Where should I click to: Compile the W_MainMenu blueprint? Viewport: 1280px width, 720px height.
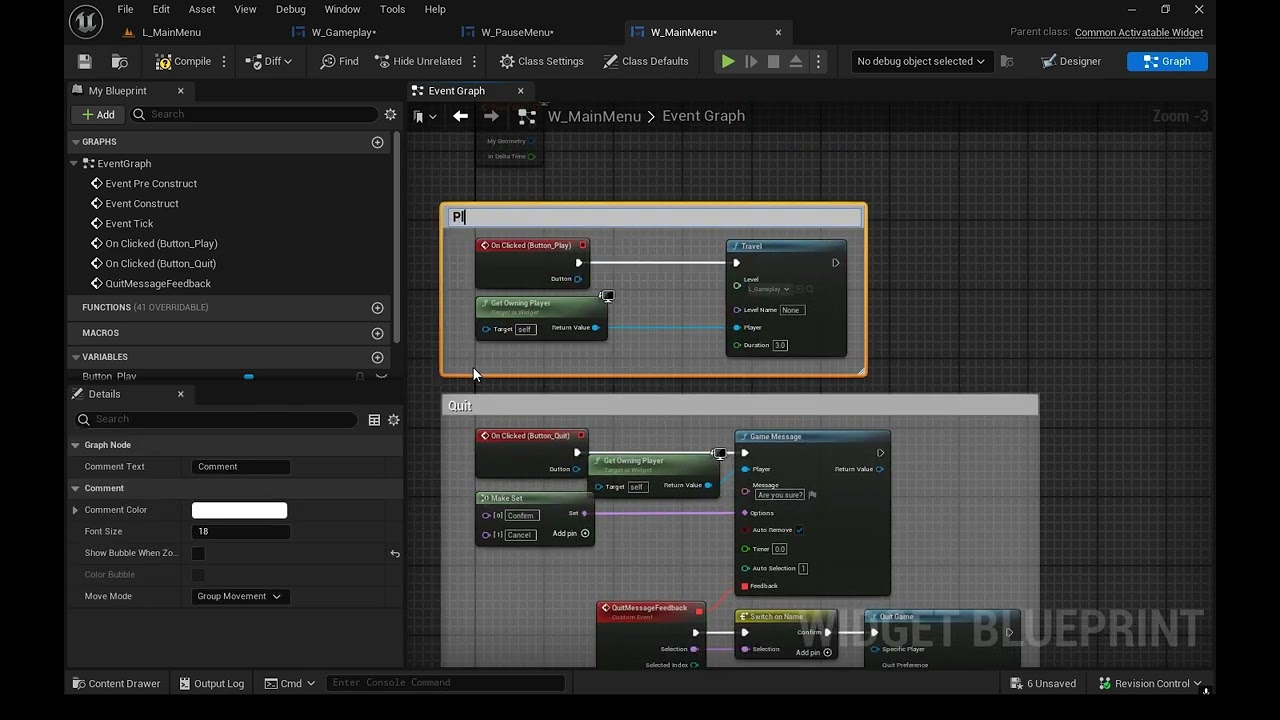183,61
